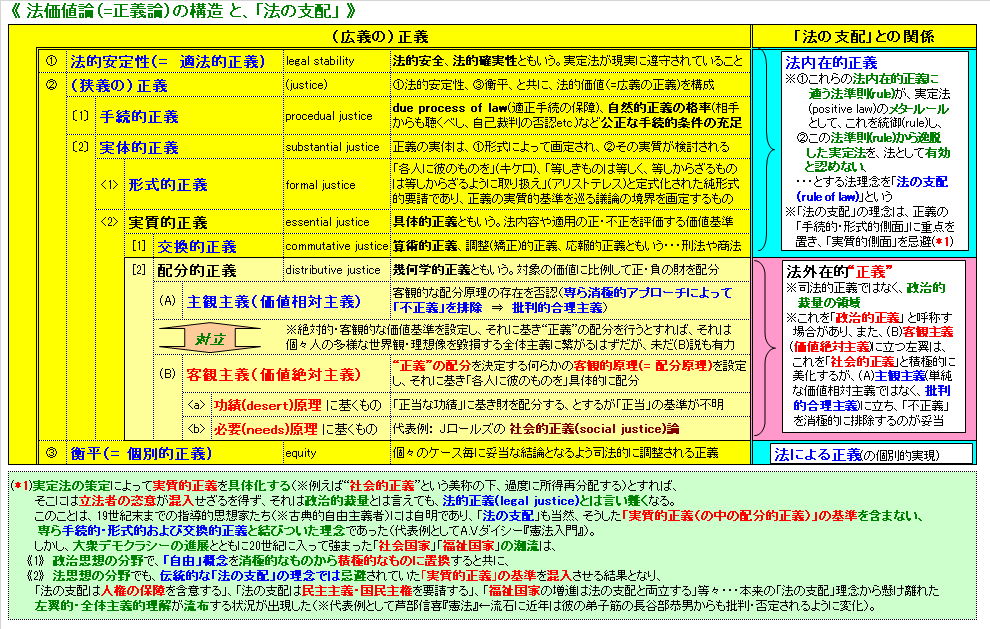The image size is (990, 629).
Task: Click the English term 'essential justice'
Action: click(327, 222)
